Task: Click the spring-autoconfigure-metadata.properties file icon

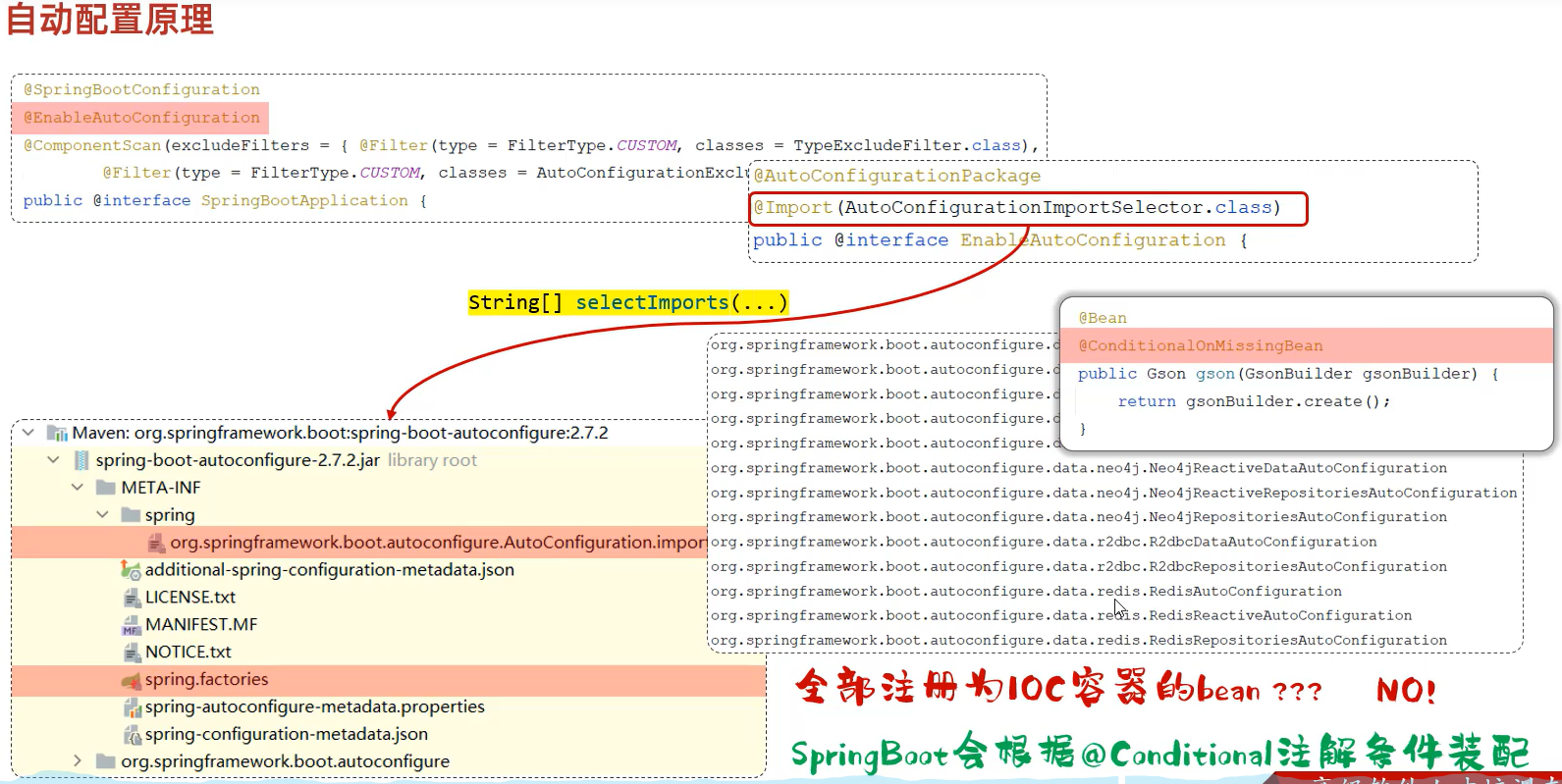Action: pyautogui.click(x=132, y=707)
